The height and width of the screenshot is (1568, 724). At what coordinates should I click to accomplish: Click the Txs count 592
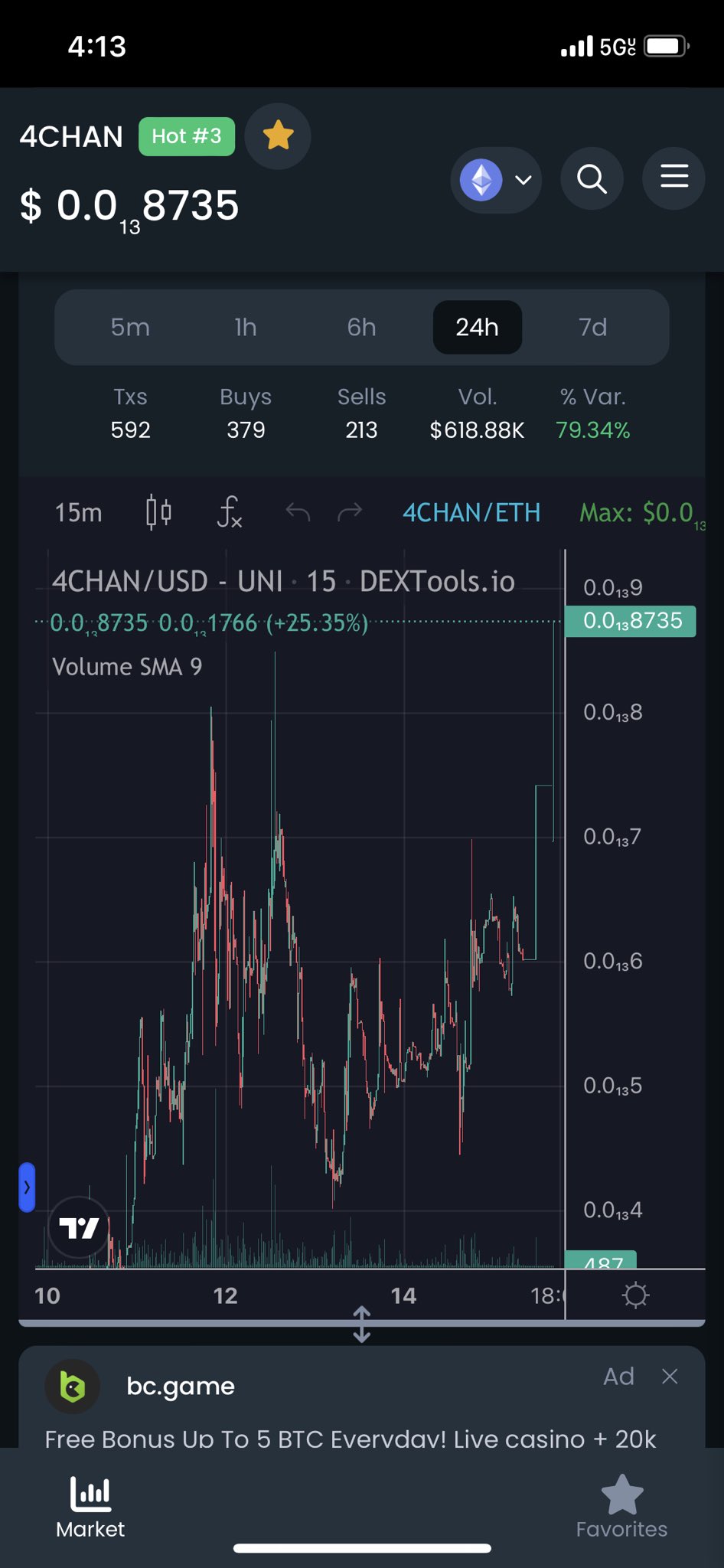(130, 430)
